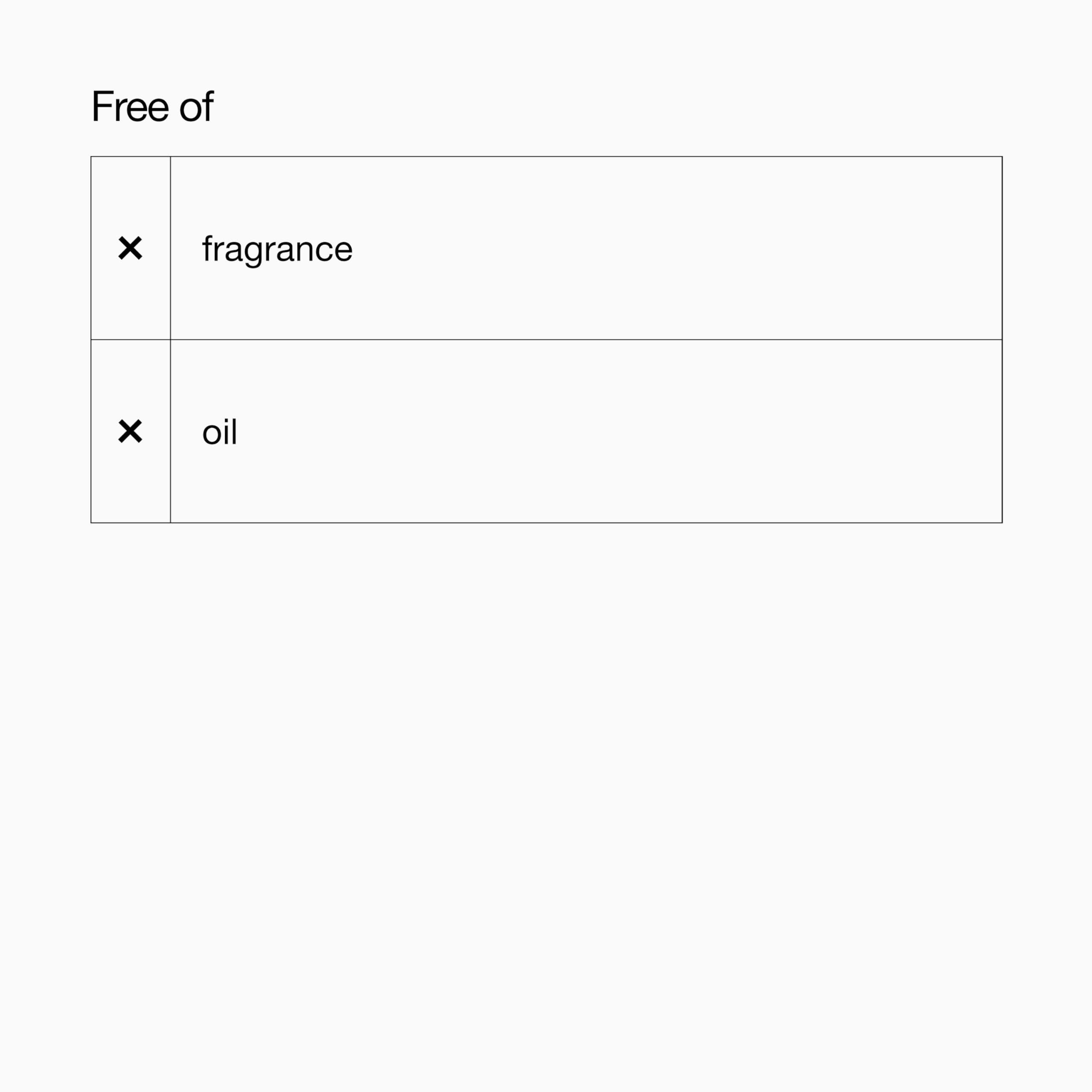Click the "Free of" heading
The image size is (1092, 1092).
(152, 106)
